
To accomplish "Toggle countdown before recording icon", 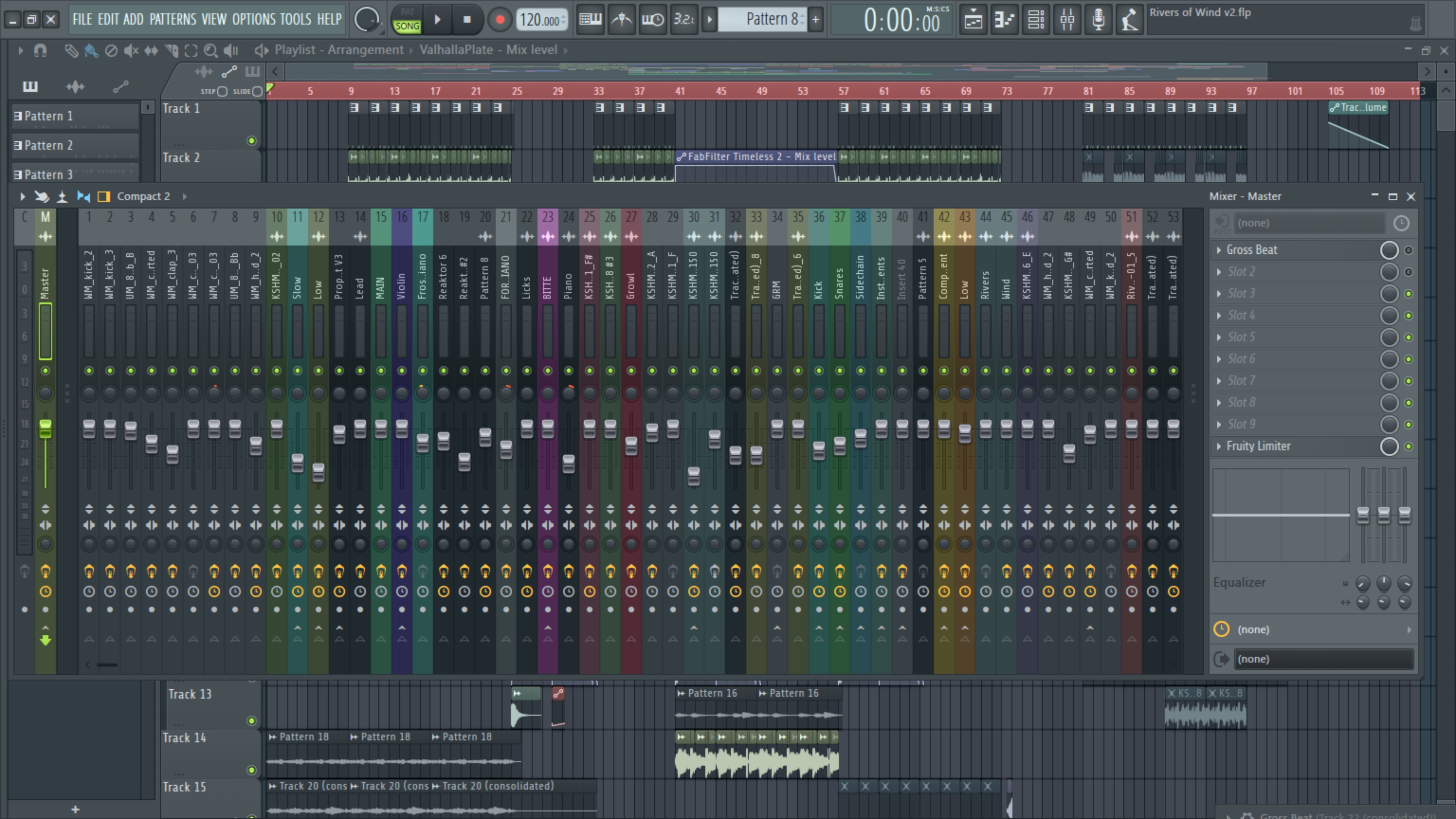I will pos(684,20).
